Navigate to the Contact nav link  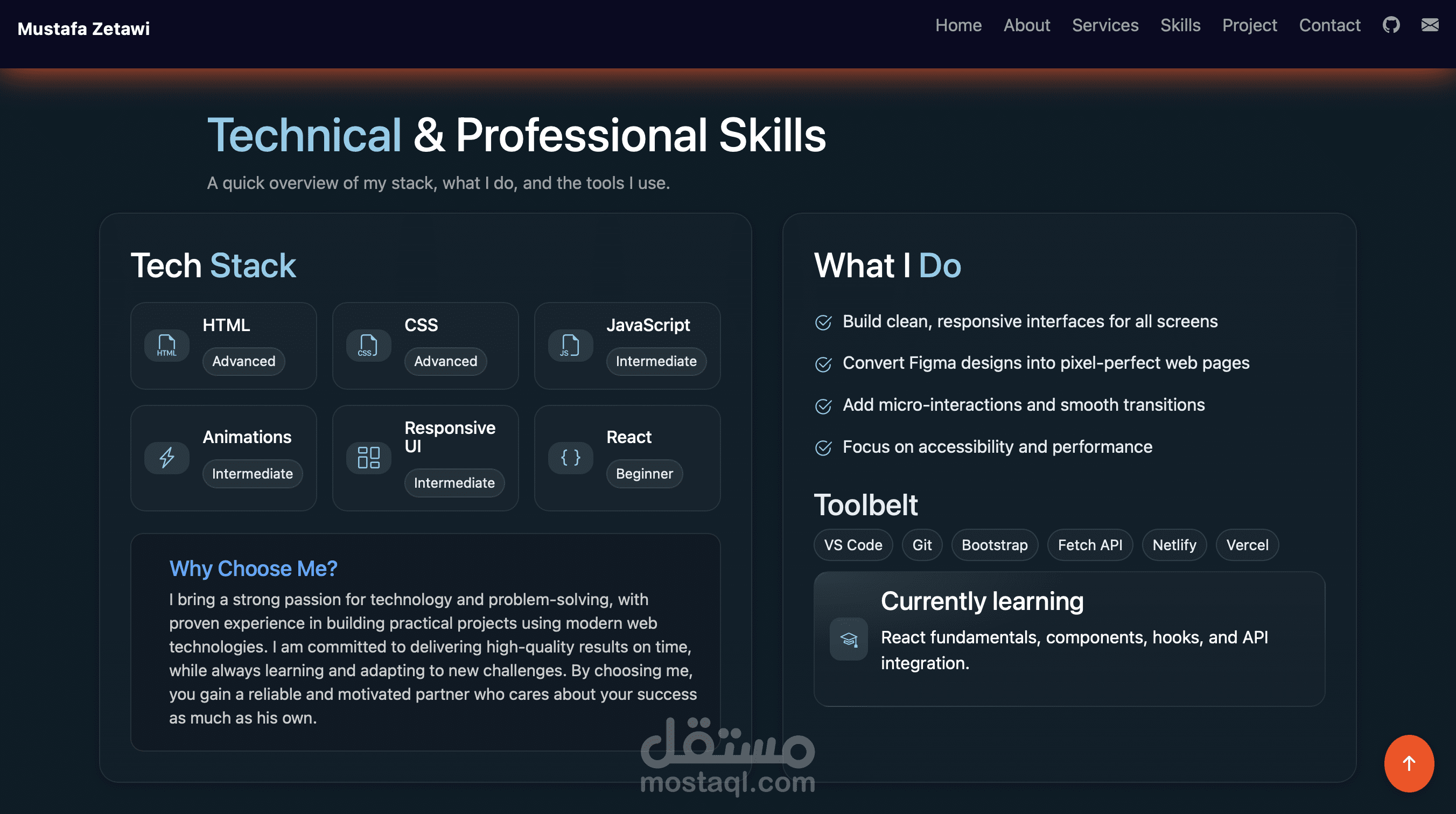[x=1329, y=25]
